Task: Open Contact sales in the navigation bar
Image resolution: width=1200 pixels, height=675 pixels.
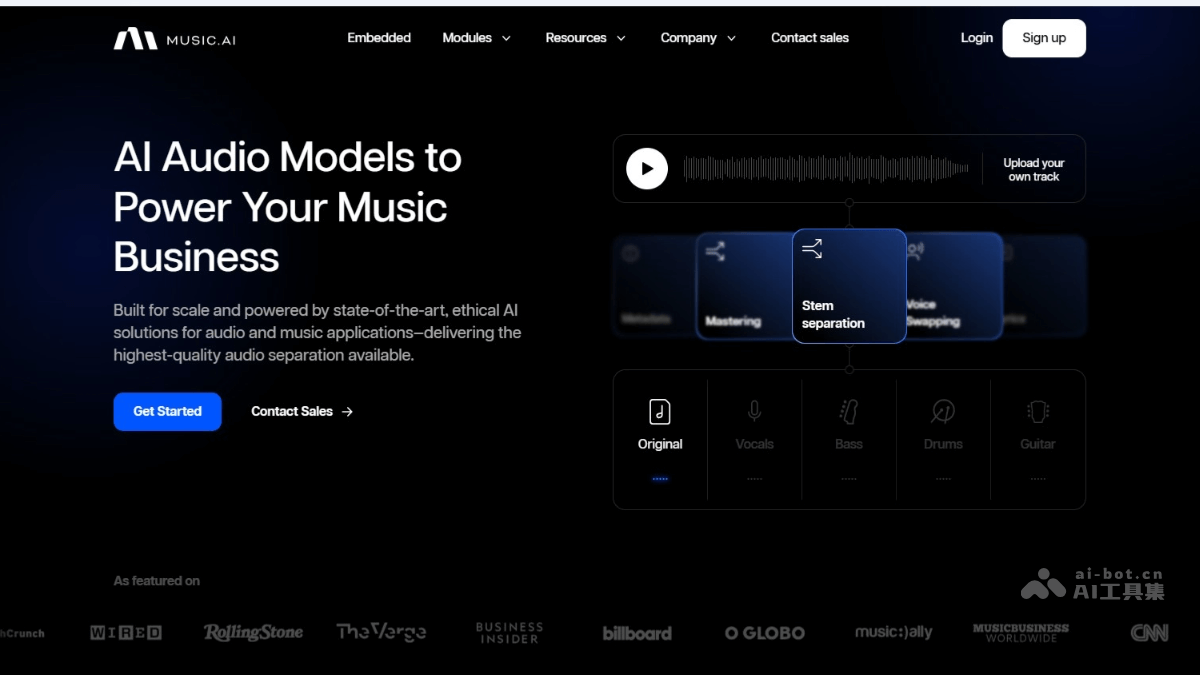Action: click(809, 38)
